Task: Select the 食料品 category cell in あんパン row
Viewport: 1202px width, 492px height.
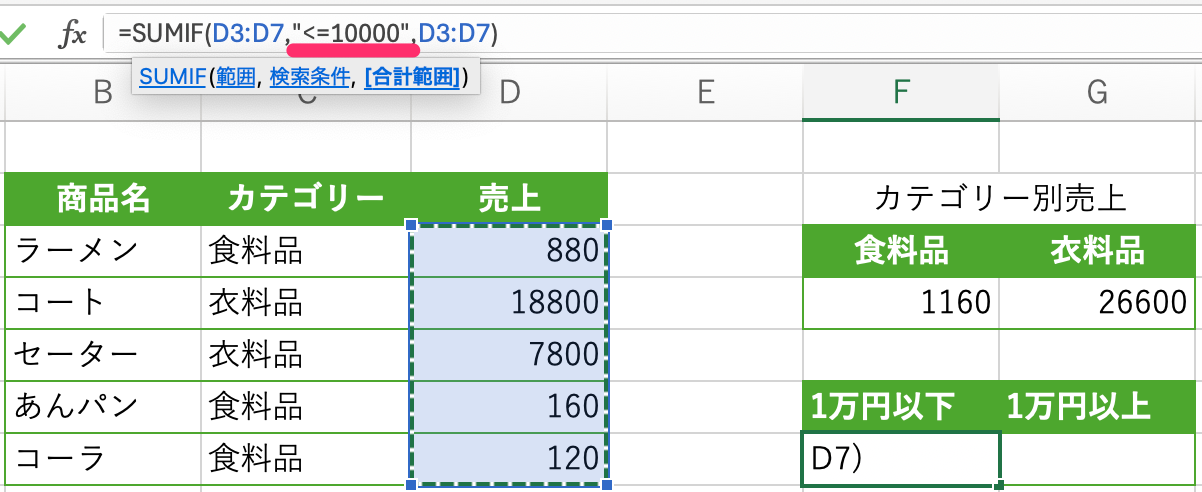Action: pyautogui.click(x=306, y=406)
